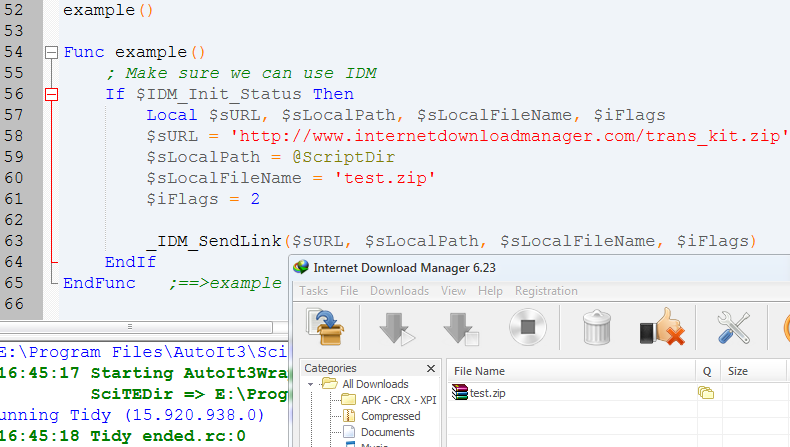This screenshot has height=447, width=790.
Task: Click the Stop All round button icon
Action: [x=528, y=327]
